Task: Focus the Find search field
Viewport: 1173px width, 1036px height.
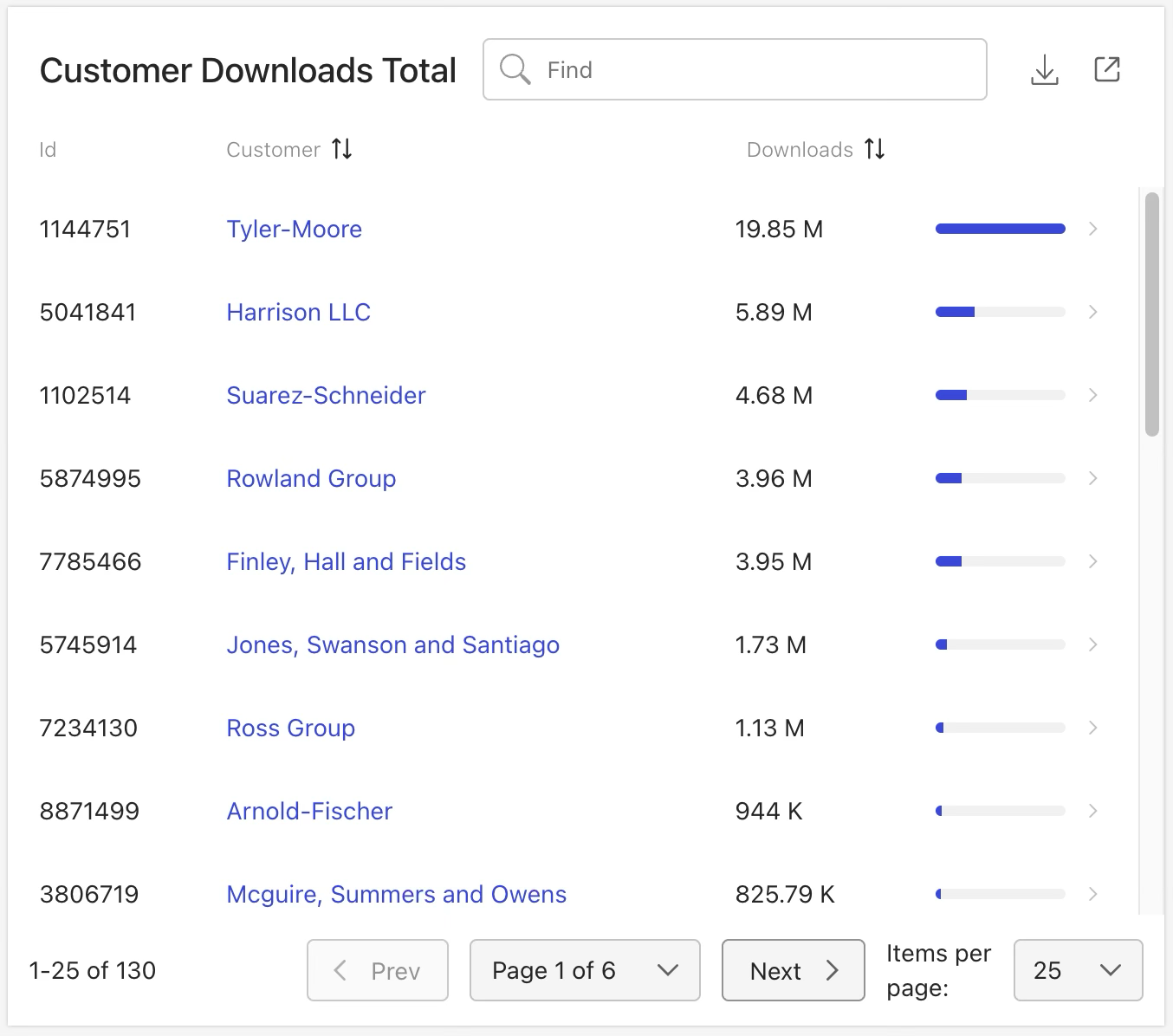Action: 735,69
